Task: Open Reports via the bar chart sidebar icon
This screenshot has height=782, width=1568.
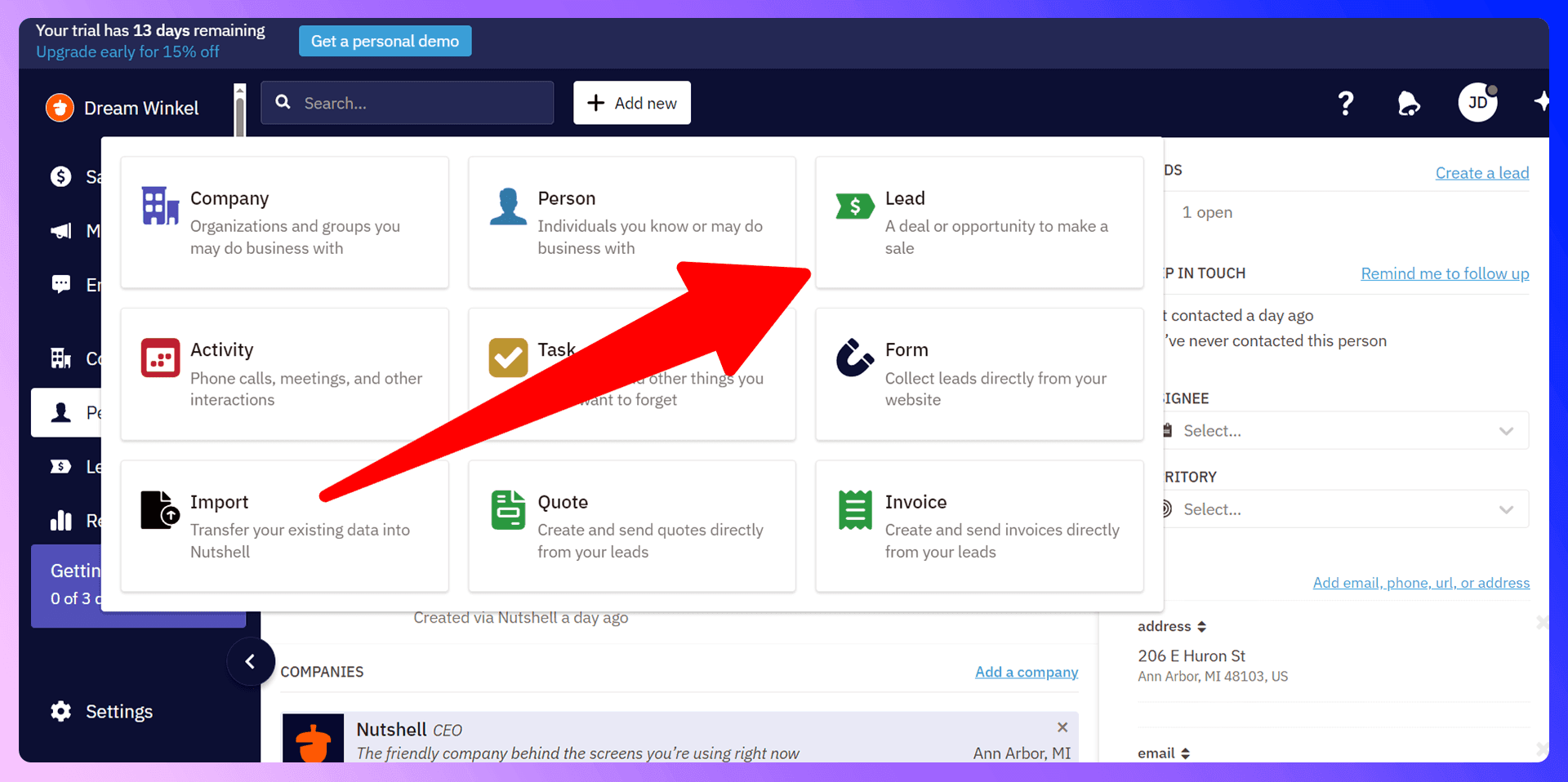Action: (x=61, y=520)
